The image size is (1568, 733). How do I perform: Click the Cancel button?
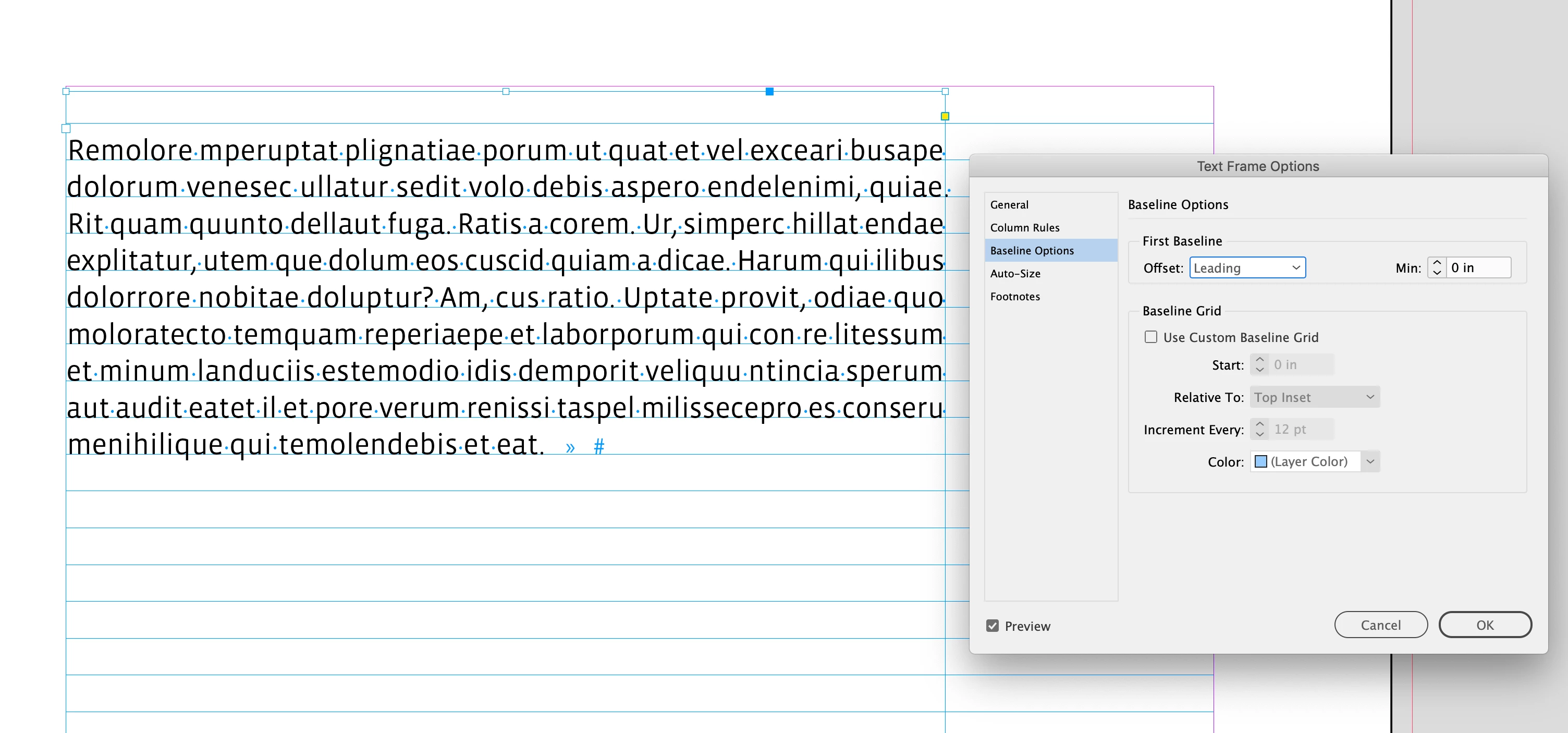click(x=1380, y=625)
